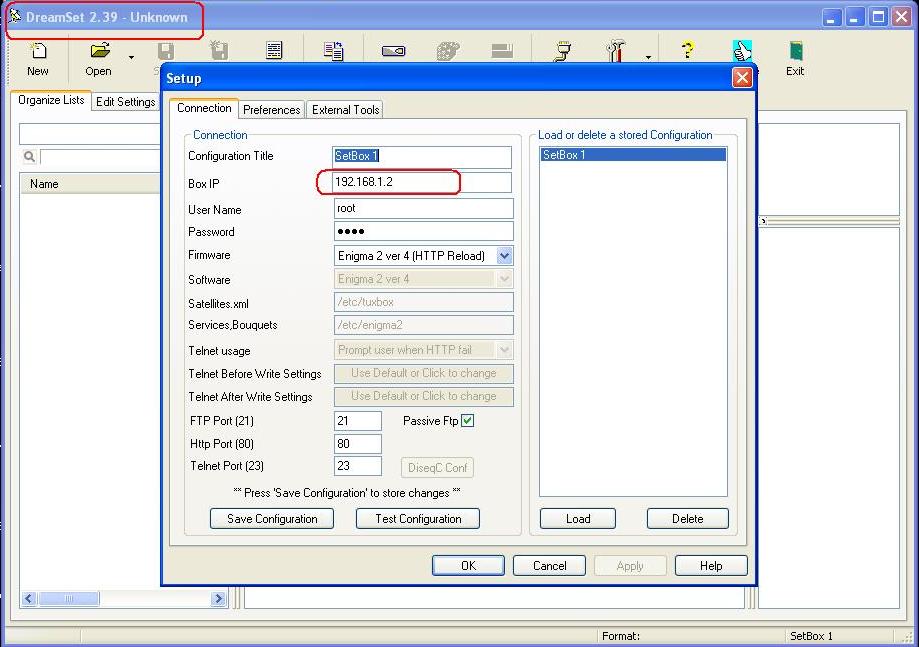Click the DiseqC Conf button
Screen dimensions: 919x647
pos(437,468)
